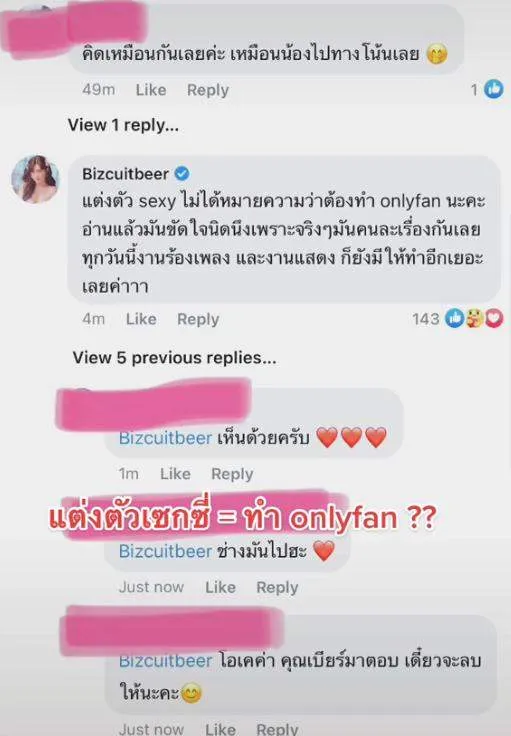Like the 1m reply with three hearts
The width and height of the screenshot is (511, 736).
[175, 474]
